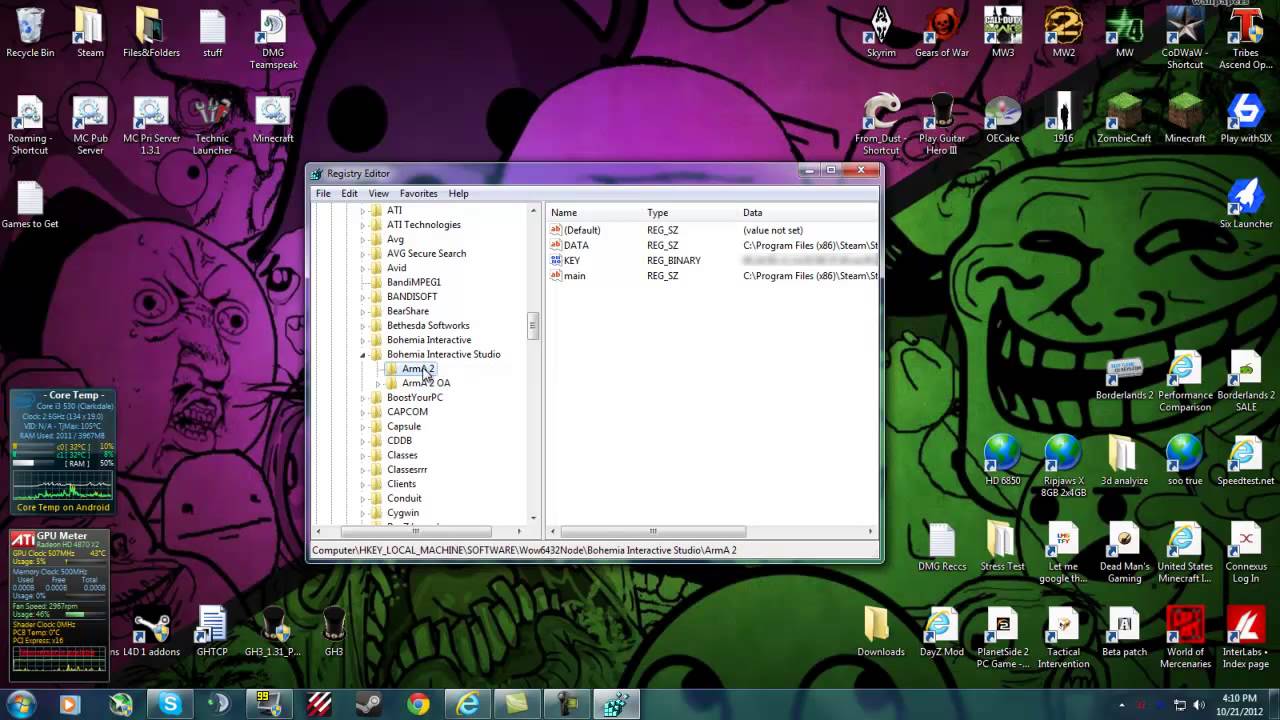
Task: Select the BANDISOFT registry key
Action: point(412,297)
